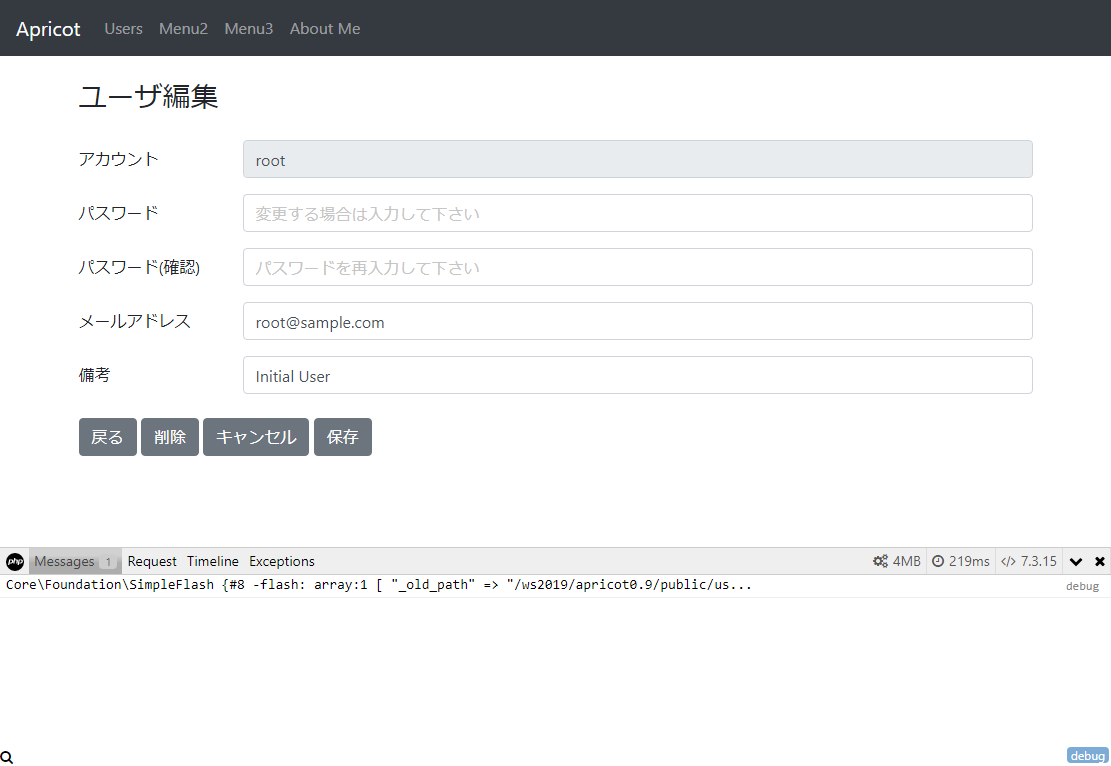Switch to the Request tab
The width and height of the screenshot is (1111, 766).
[152, 561]
